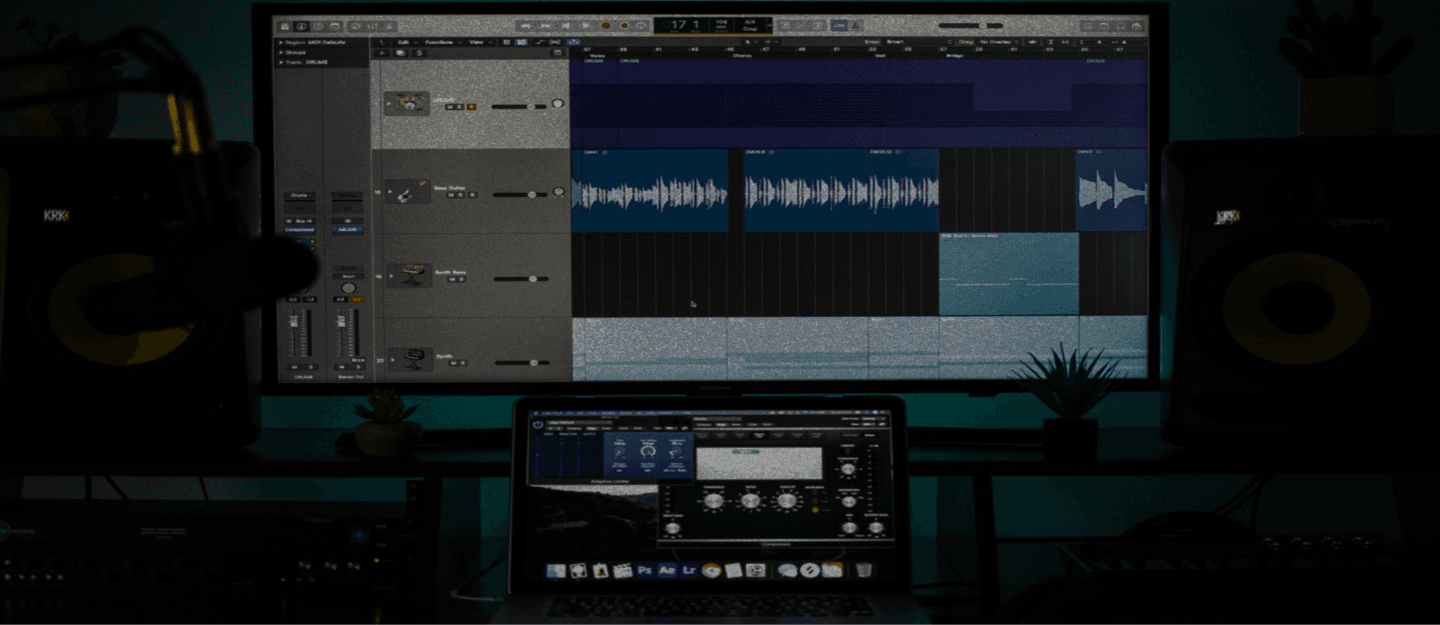Click the add track plus button
1440x625 pixels.
pos(381,52)
